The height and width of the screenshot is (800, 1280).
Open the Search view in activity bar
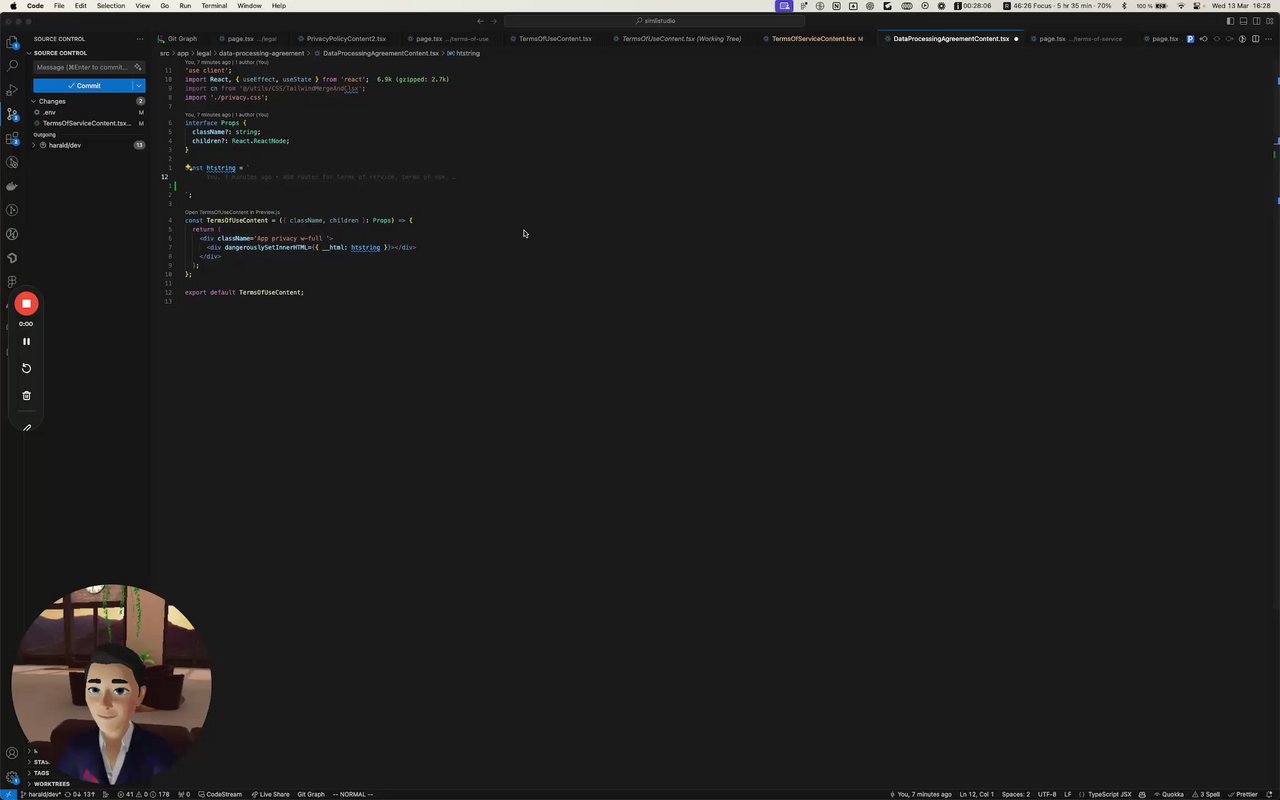point(12,66)
